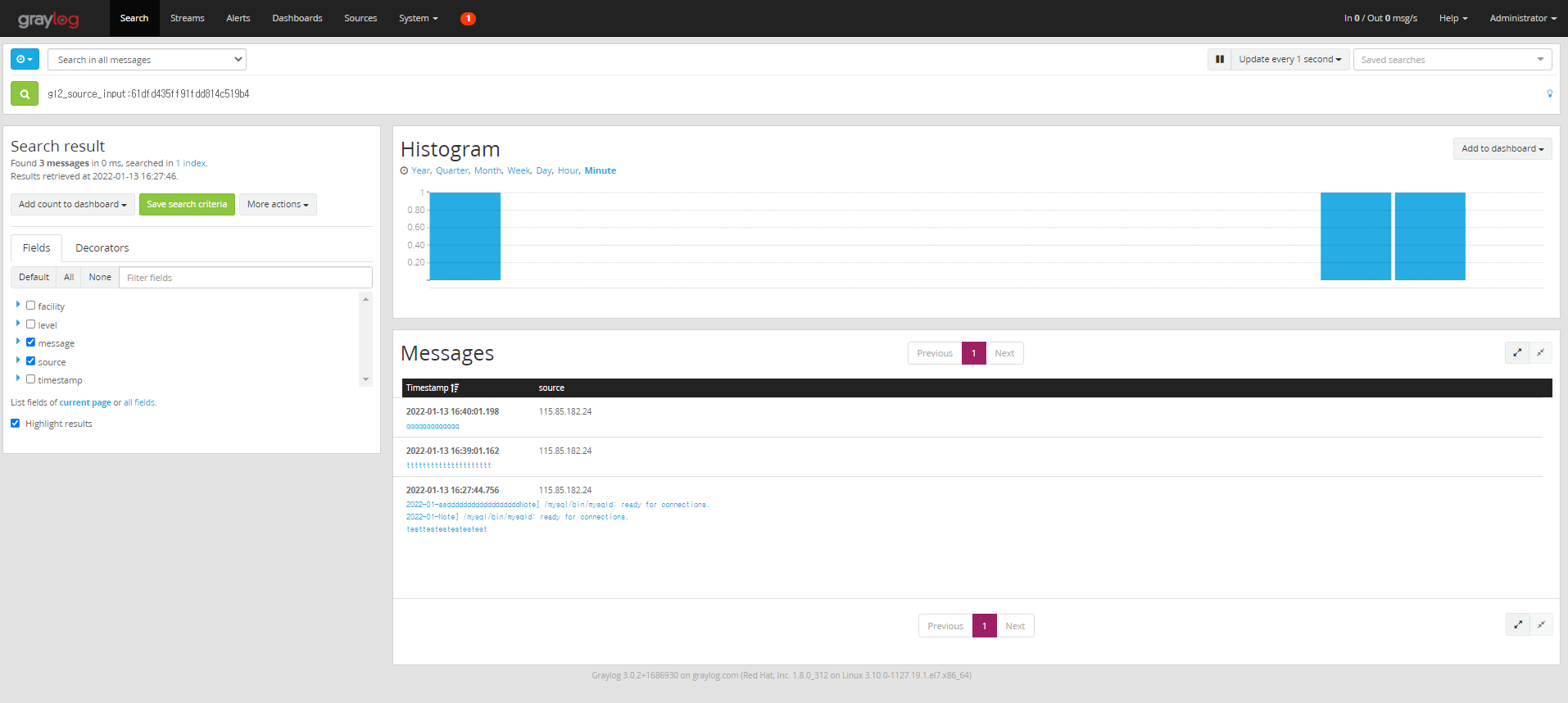Open the 1 index link
Viewport: 1568px width, 703px height.
[x=191, y=163]
